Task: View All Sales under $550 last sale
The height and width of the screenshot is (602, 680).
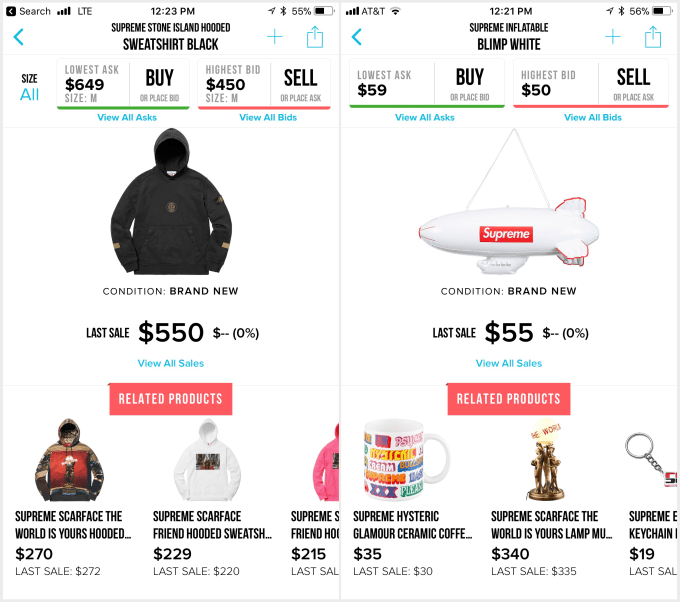Action: point(171,363)
